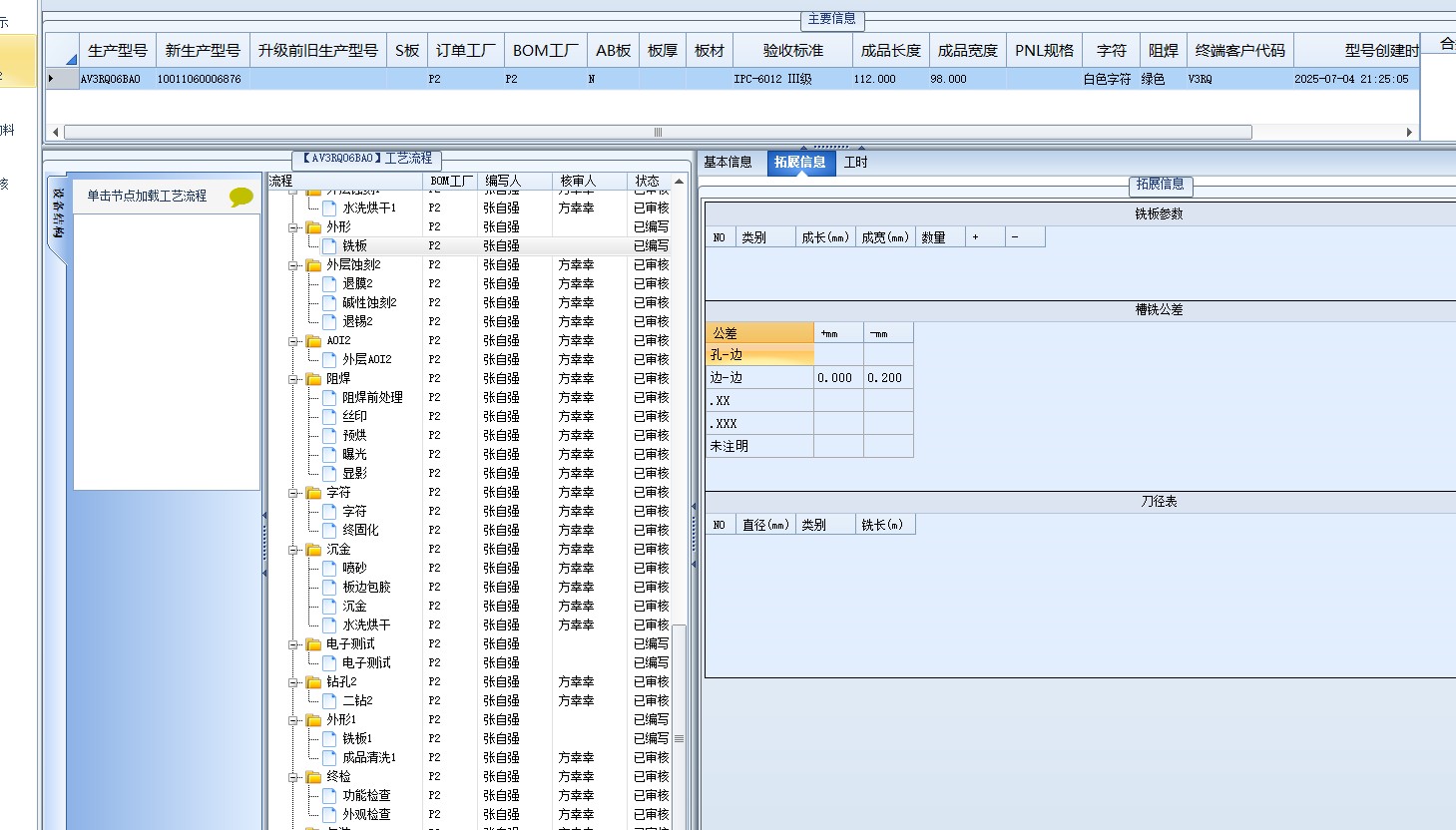Click the document icon next to 丝印

329,417
